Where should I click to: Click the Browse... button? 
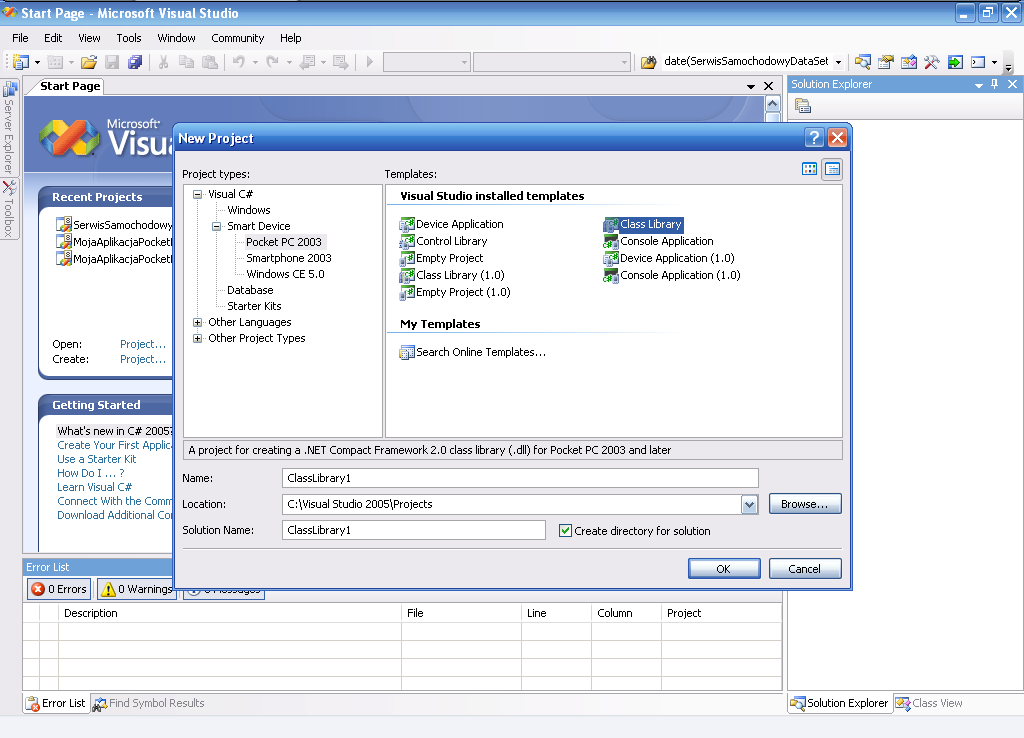pos(805,504)
